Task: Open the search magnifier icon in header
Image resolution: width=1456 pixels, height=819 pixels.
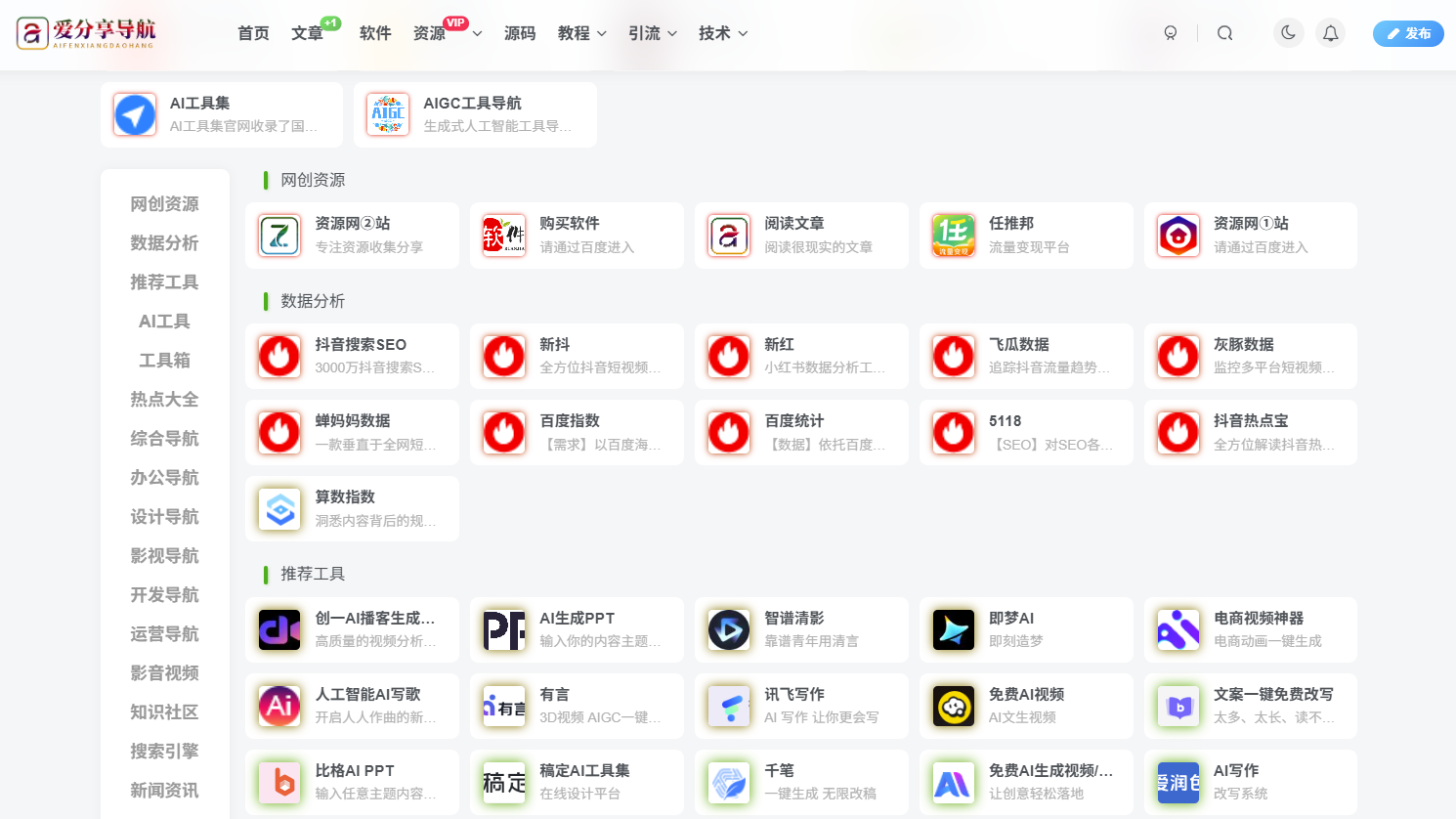Action: tap(1224, 33)
